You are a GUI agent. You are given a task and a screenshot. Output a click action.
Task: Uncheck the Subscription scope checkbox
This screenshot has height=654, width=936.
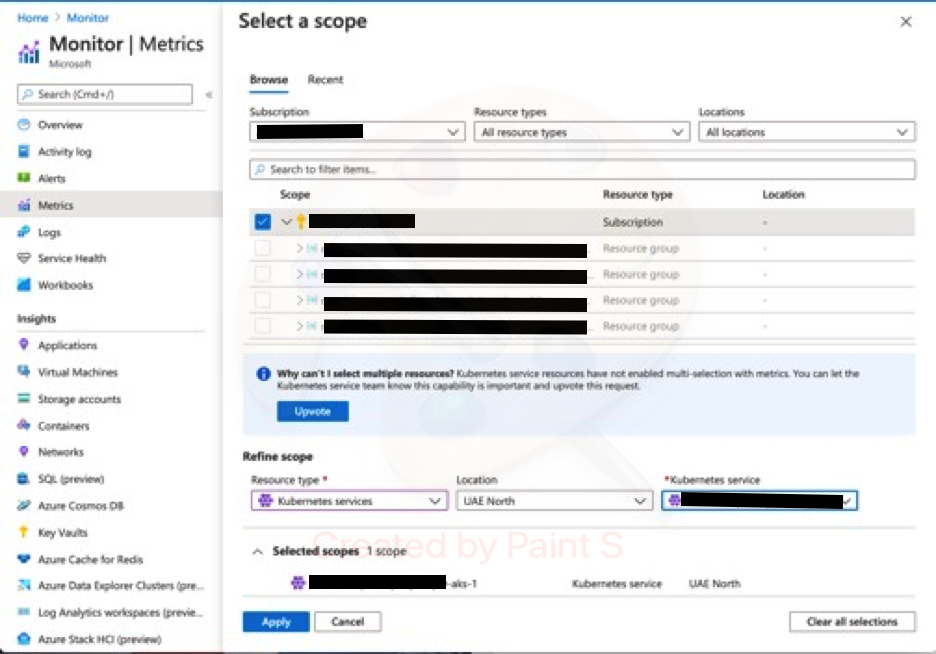(x=262, y=222)
